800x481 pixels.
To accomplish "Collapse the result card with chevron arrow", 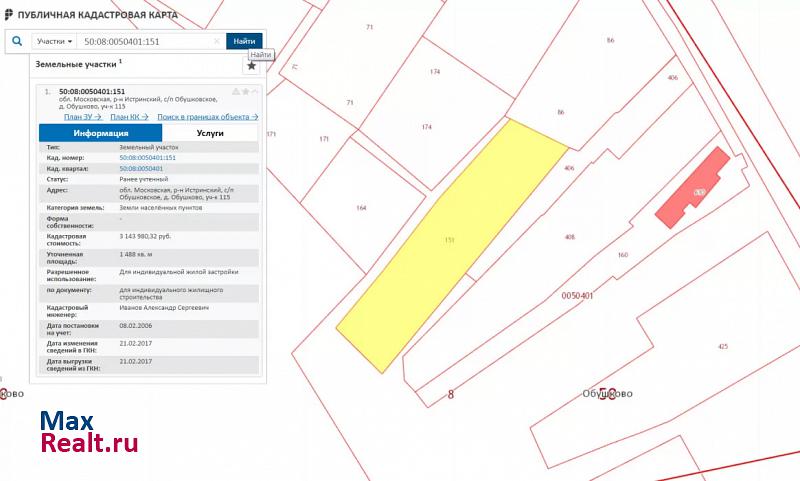I will 255,91.
